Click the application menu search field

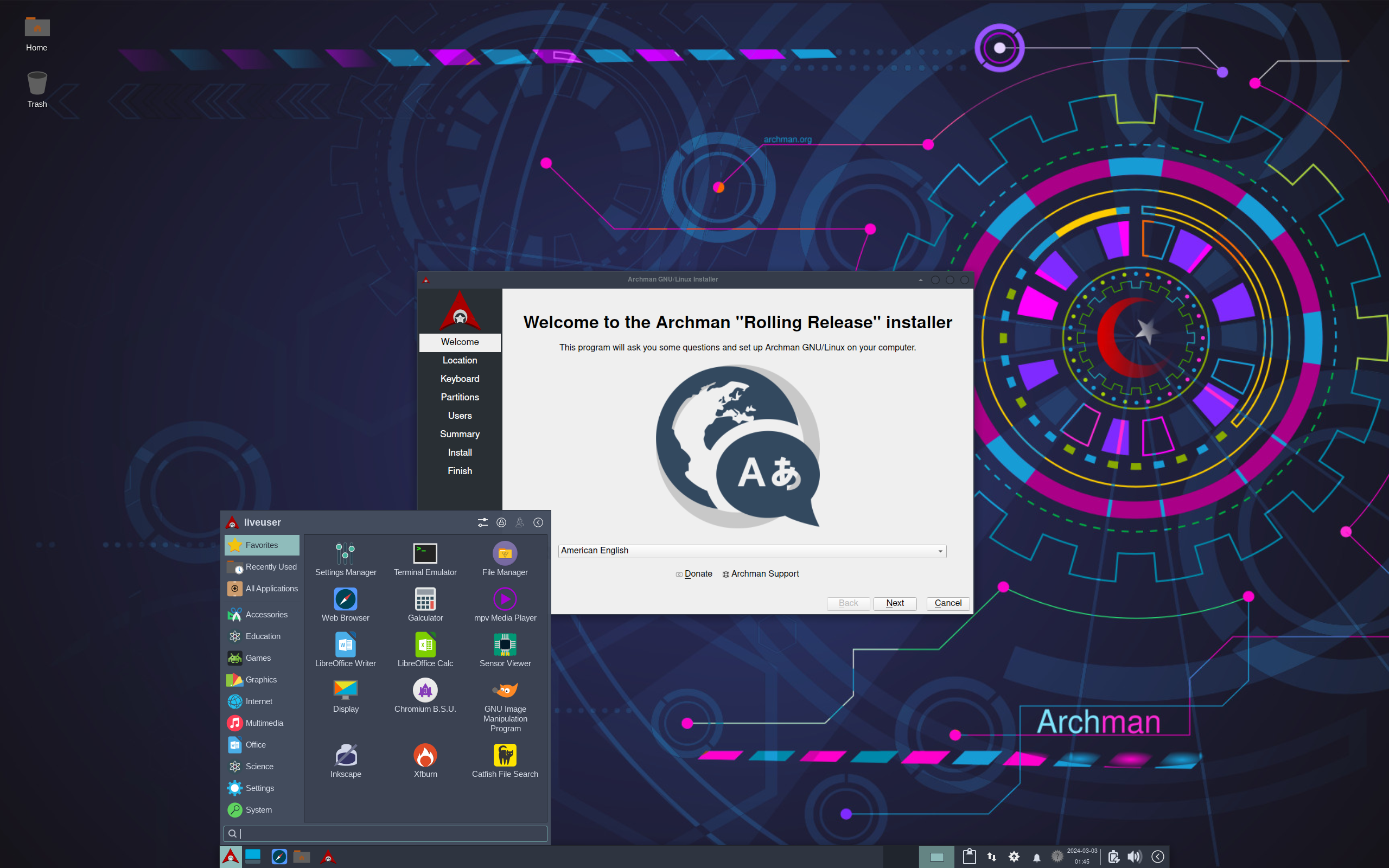pos(385,834)
